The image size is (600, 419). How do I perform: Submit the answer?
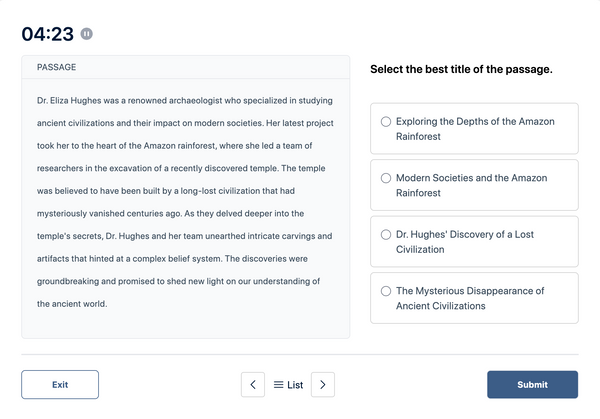(x=532, y=385)
